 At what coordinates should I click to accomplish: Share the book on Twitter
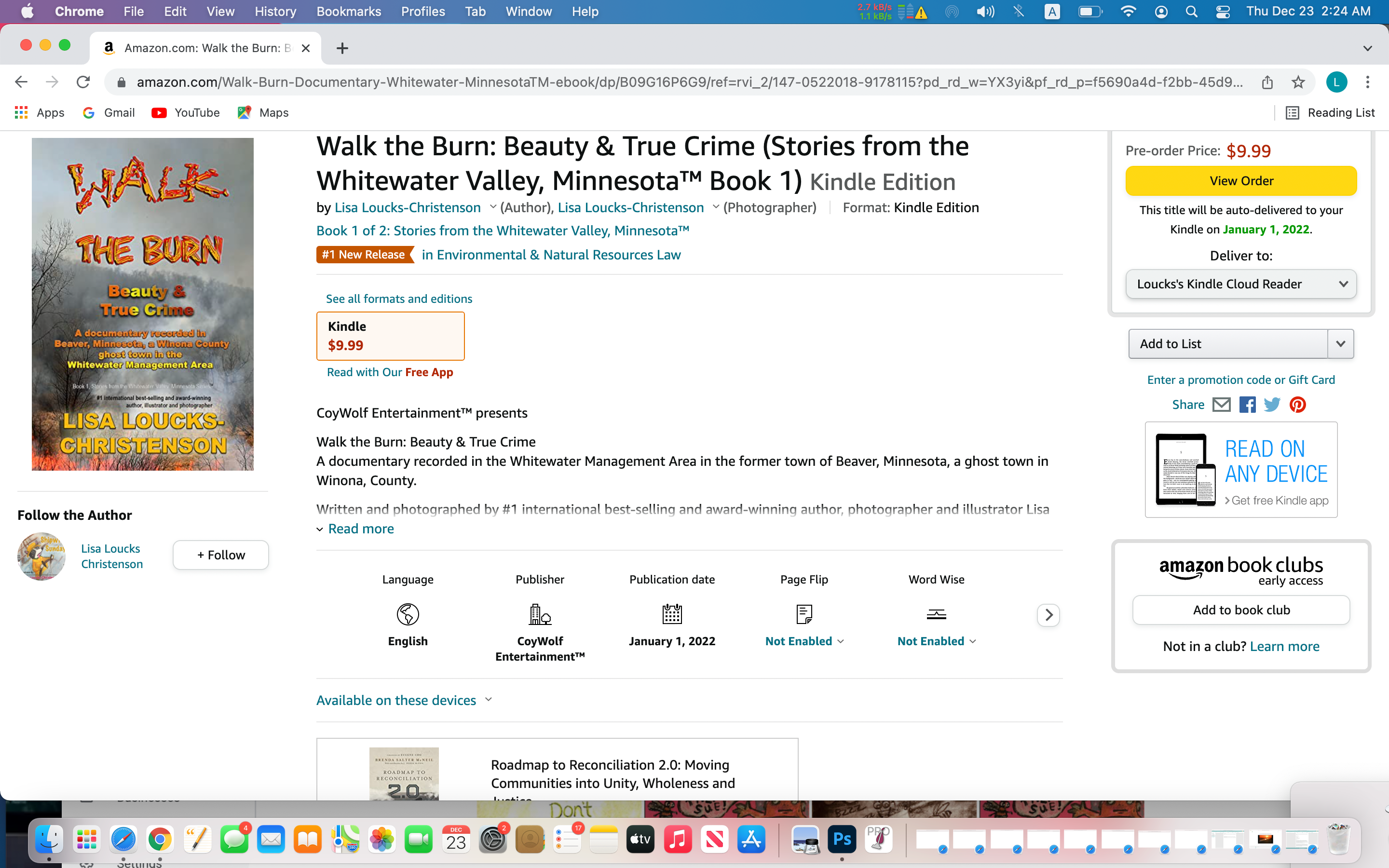1272,405
